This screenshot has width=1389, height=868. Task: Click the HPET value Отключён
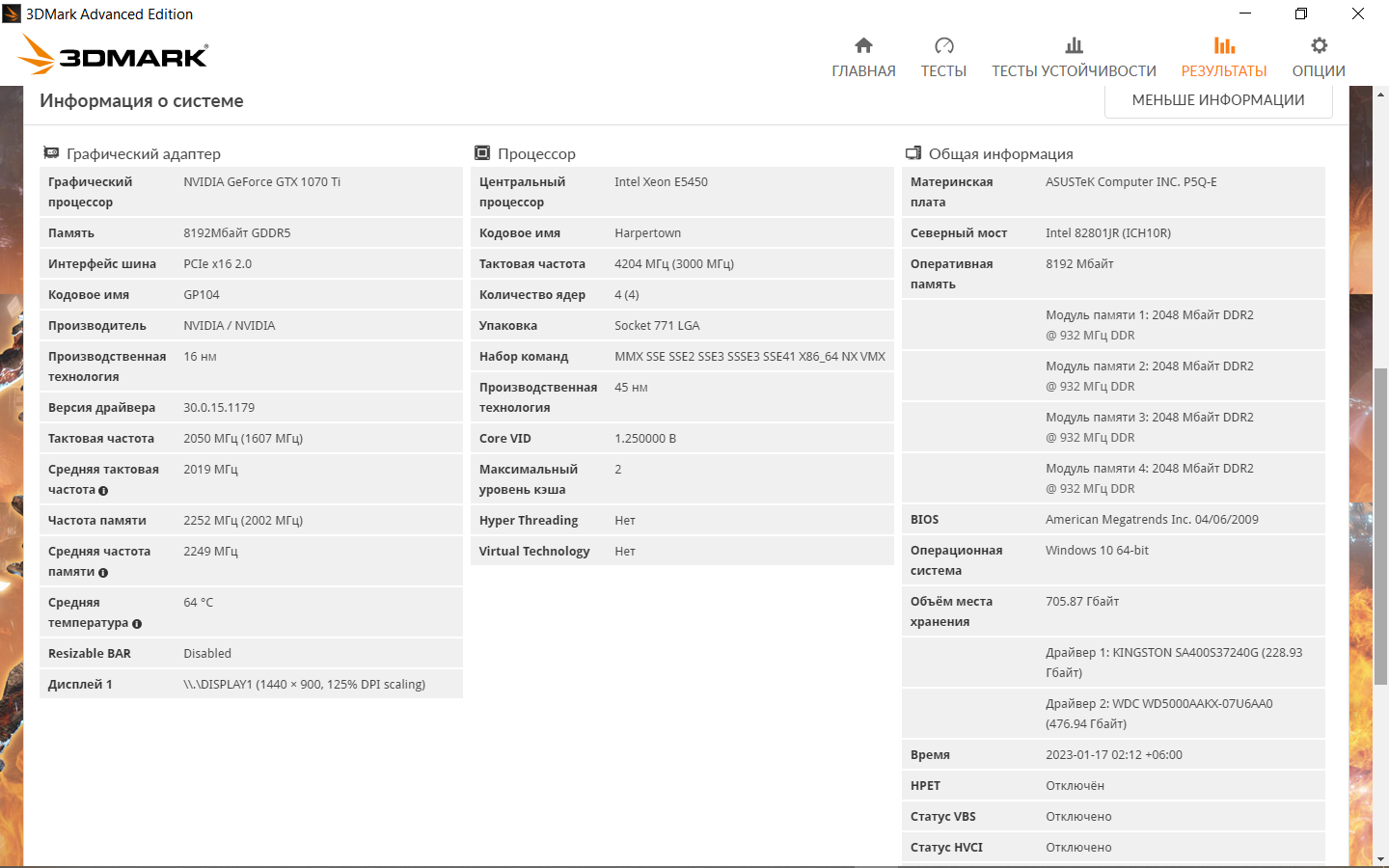[1076, 786]
